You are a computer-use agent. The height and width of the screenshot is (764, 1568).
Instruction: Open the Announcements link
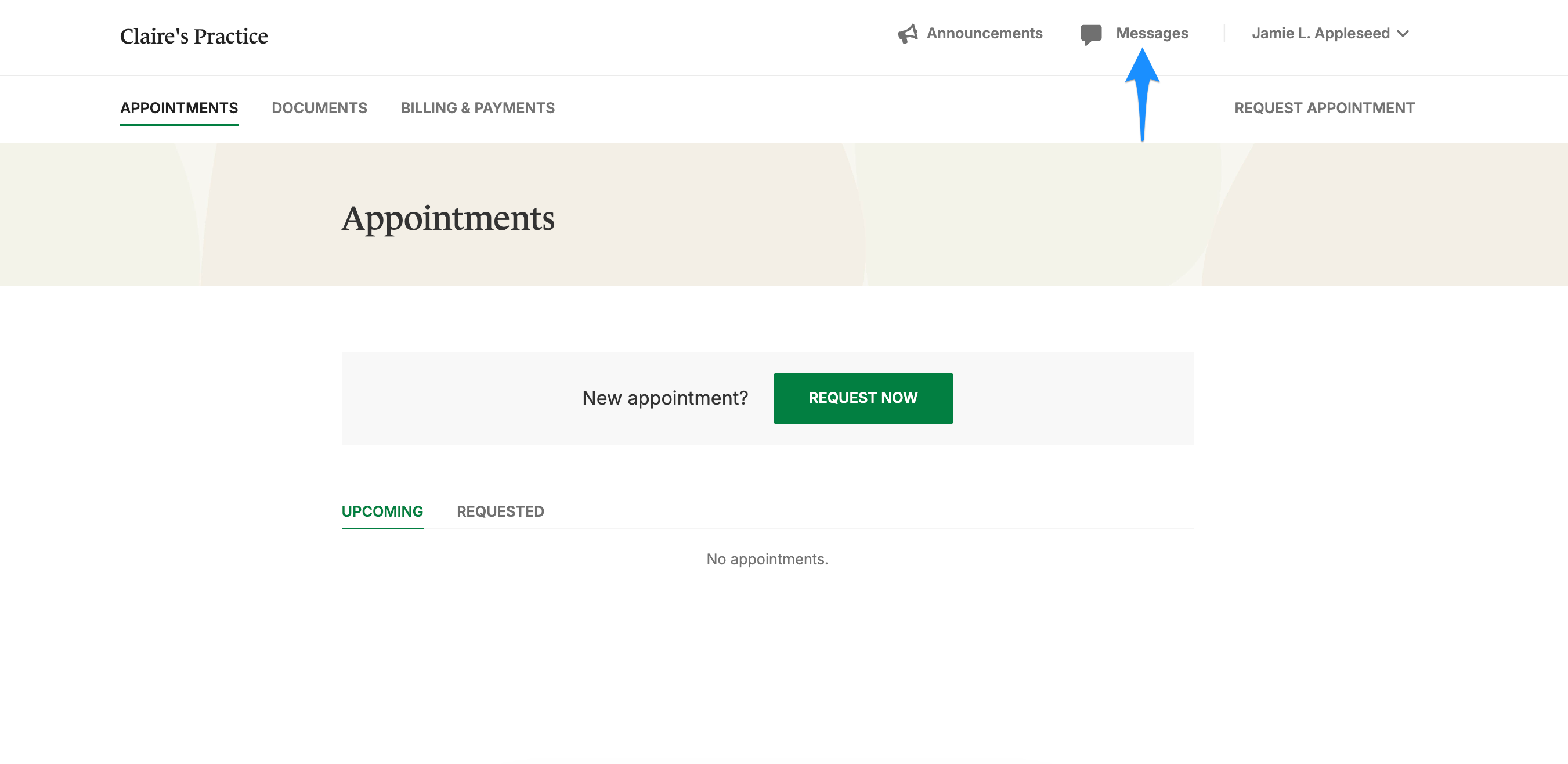(x=984, y=34)
